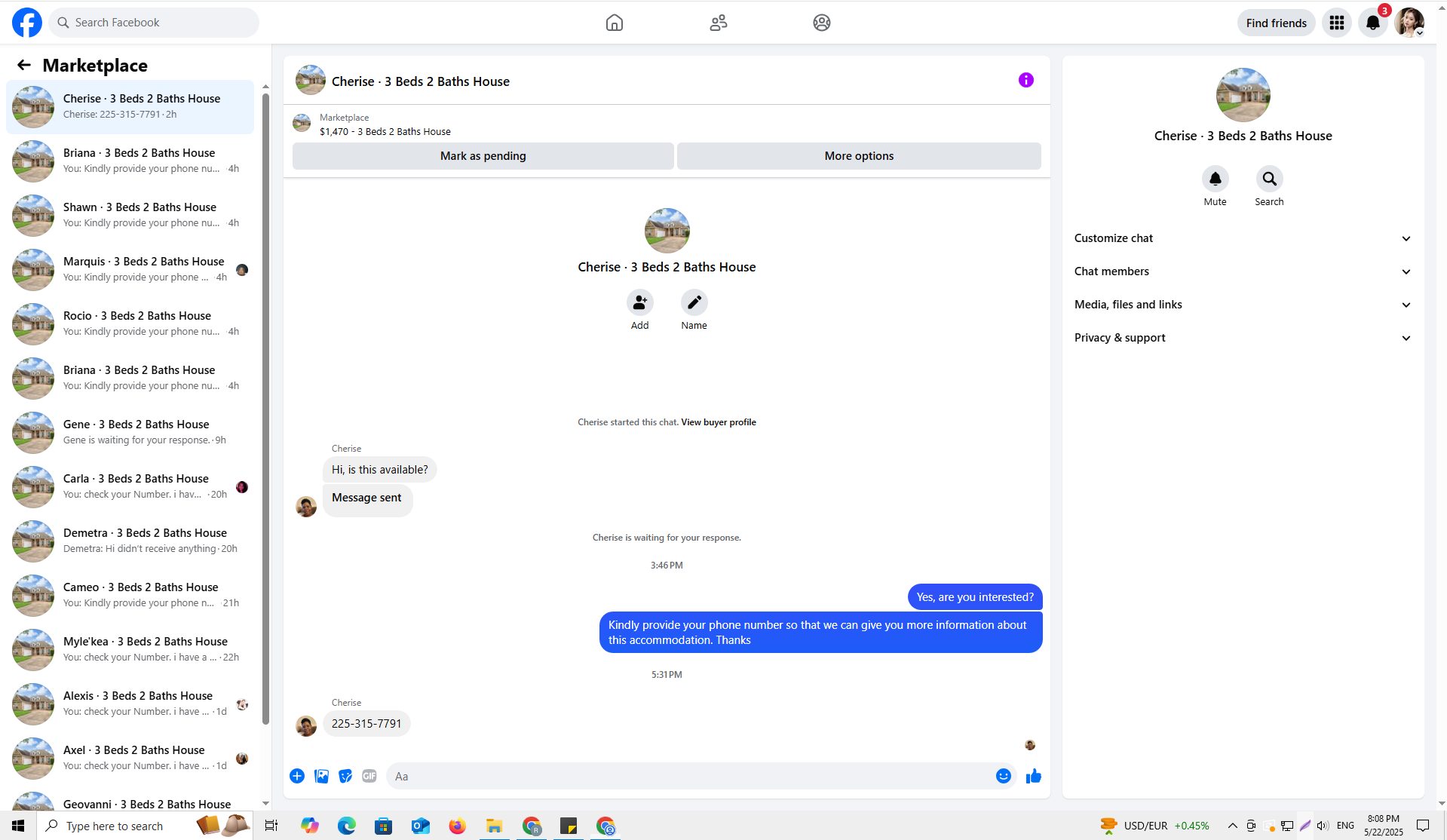The image size is (1447, 840).
Task: Select the Cherise conversation in list
Action: pos(130,106)
